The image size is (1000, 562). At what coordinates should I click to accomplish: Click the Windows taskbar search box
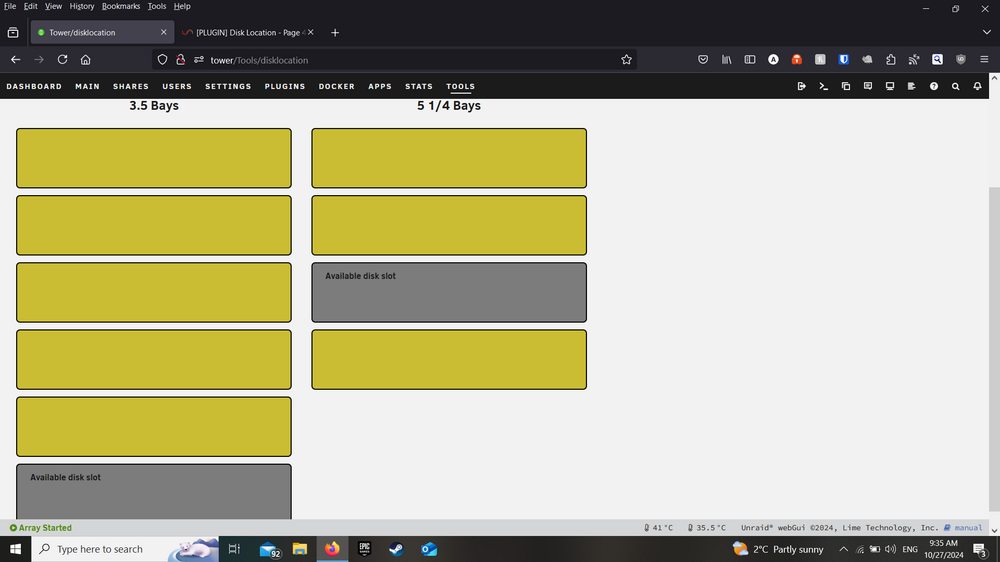125,549
